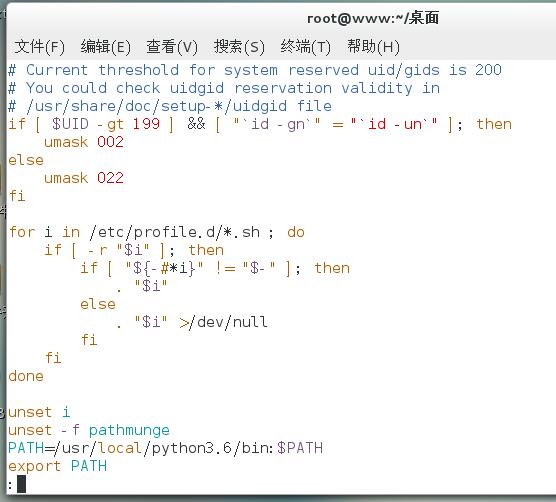Click the 'umask 002' line
The width and height of the screenshot is (556, 502).
[x=84, y=142]
